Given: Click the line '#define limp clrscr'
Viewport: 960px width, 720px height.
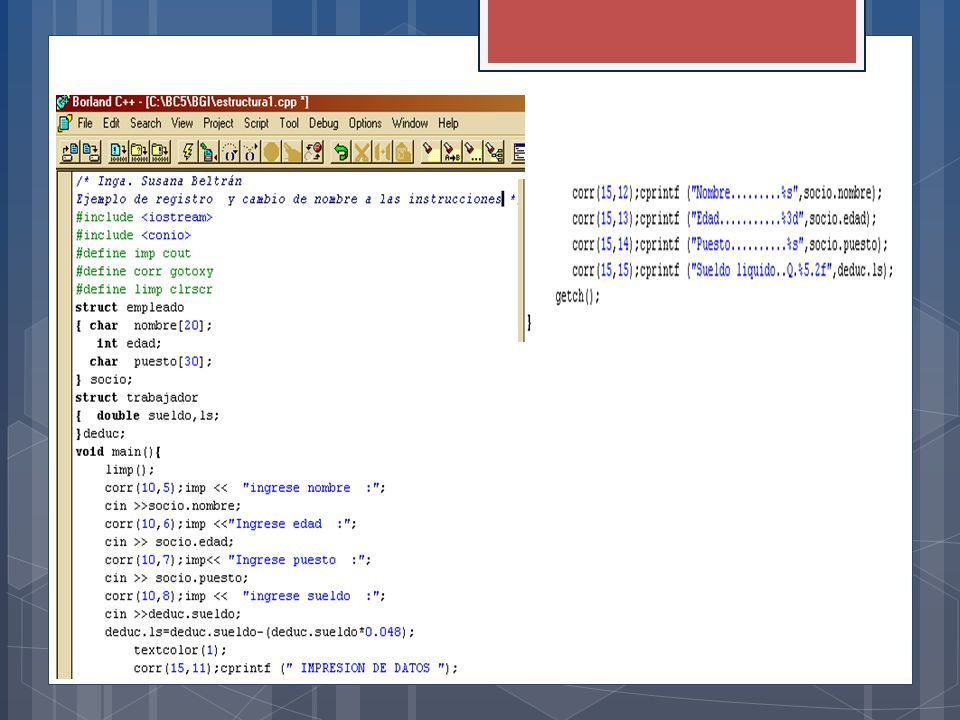Looking at the screenshot, I should click(x=144, y=289).
